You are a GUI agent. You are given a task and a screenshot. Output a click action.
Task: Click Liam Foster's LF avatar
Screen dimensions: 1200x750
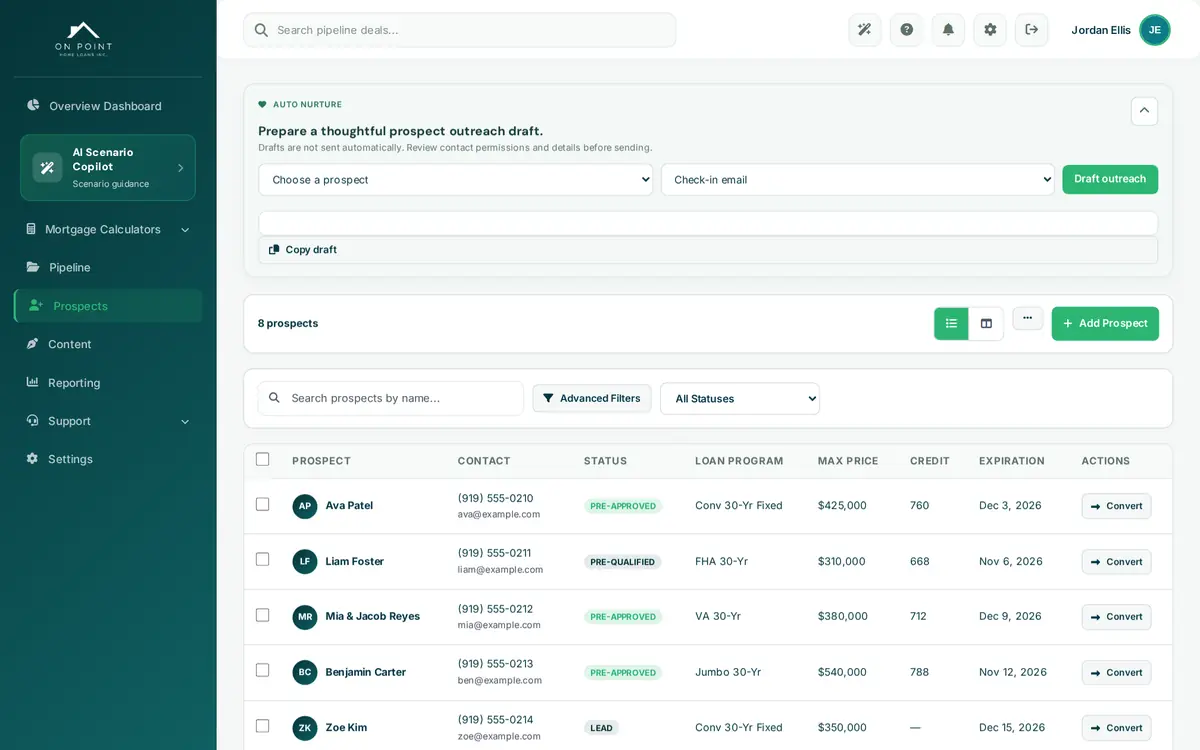click(305, 562)
